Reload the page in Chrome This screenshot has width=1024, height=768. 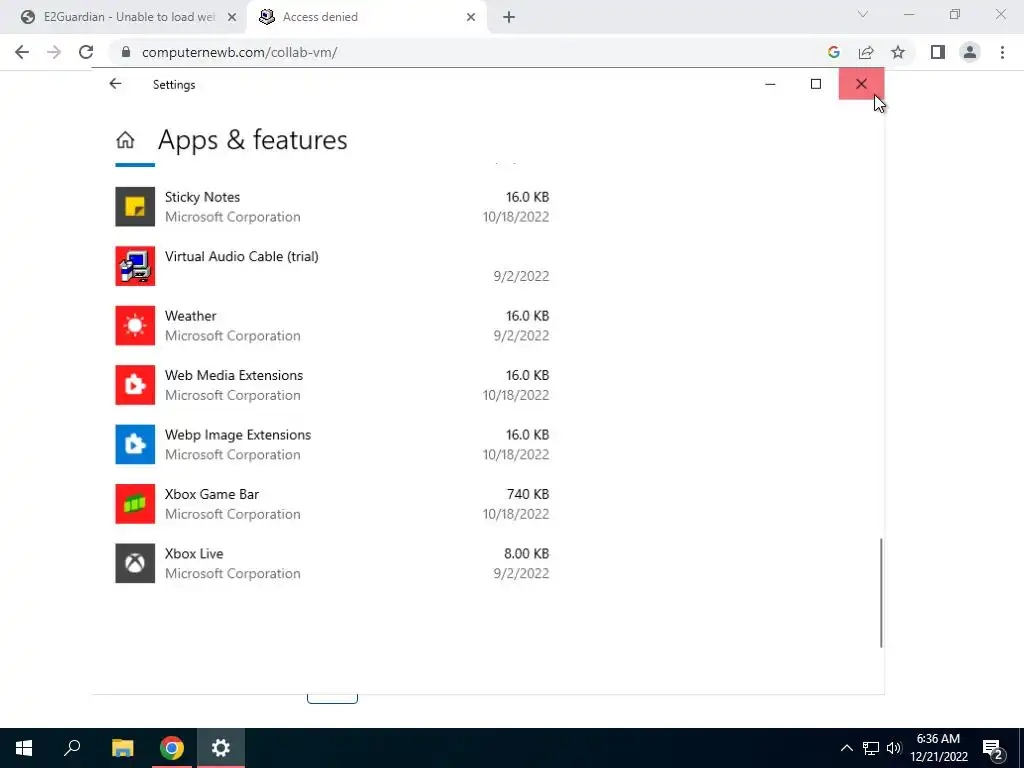[86, 52]
